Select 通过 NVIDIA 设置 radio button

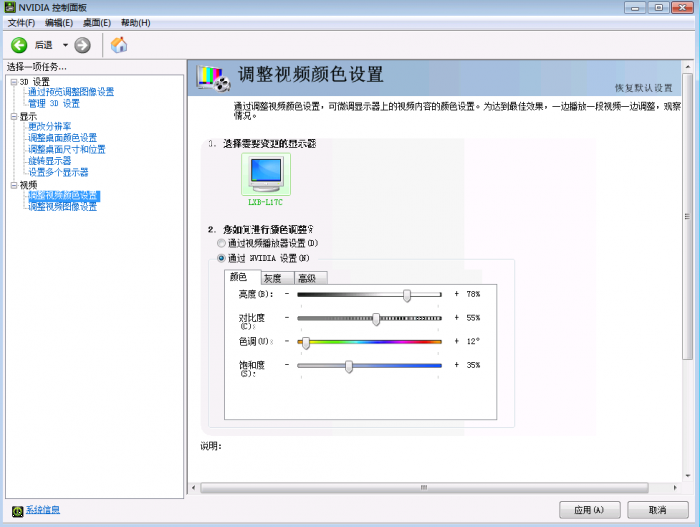[221, 258]
